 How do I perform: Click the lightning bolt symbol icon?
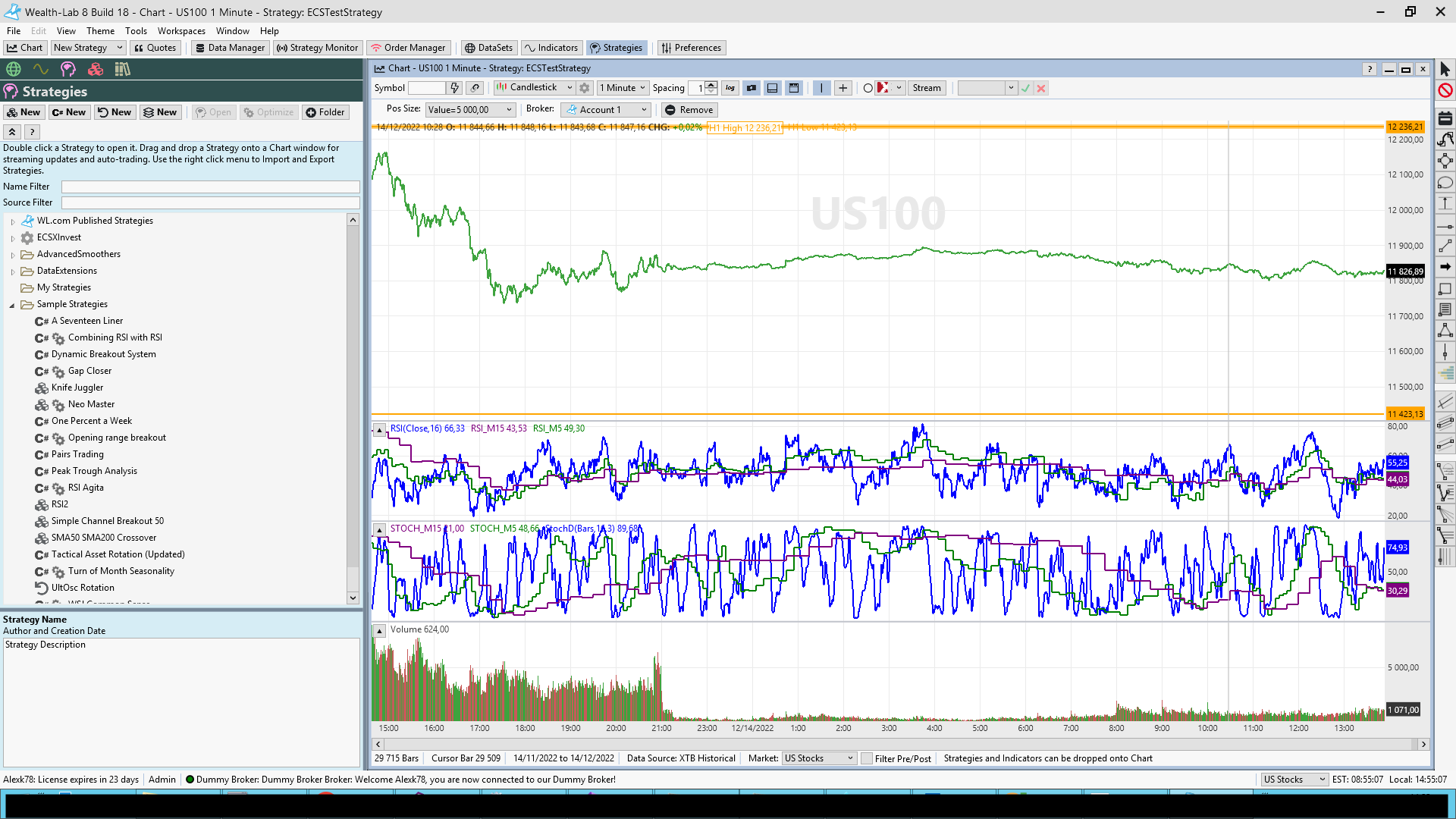[453, 88]
